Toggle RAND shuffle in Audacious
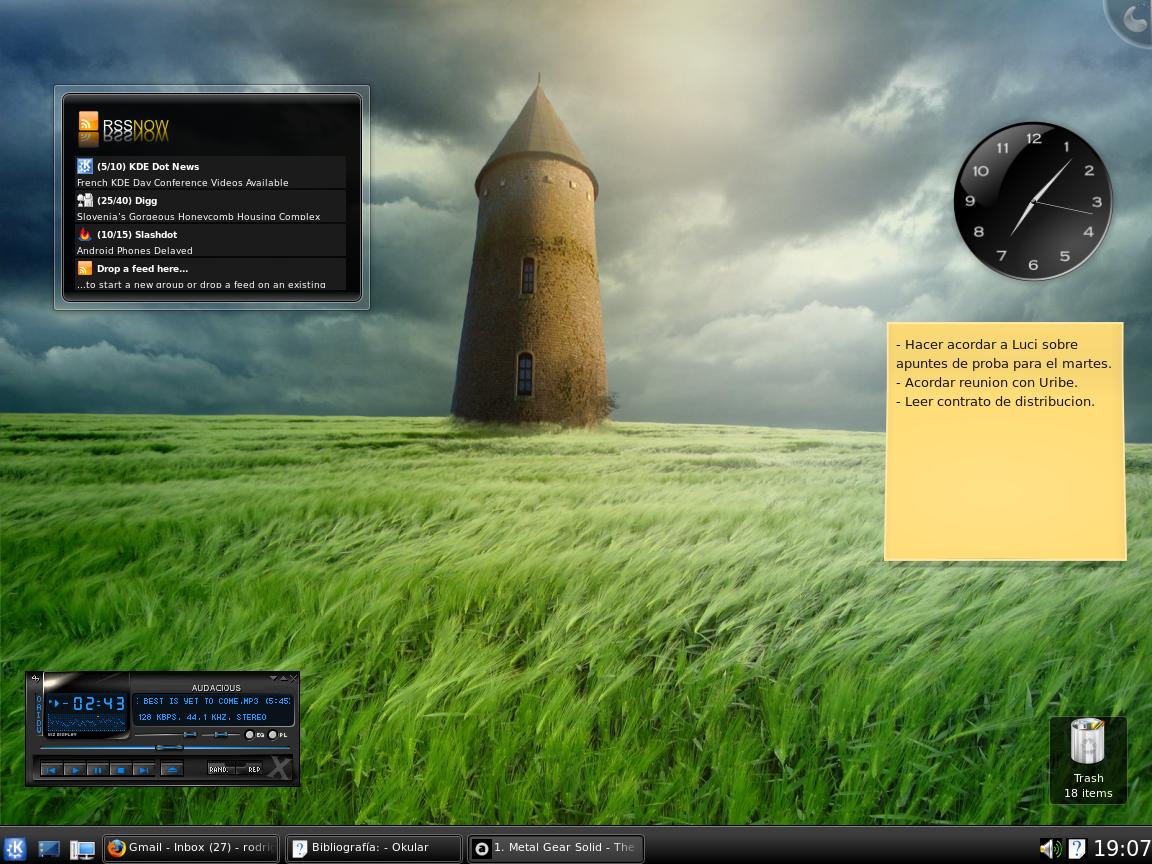 pyautogui.click(x=221, y=769)
